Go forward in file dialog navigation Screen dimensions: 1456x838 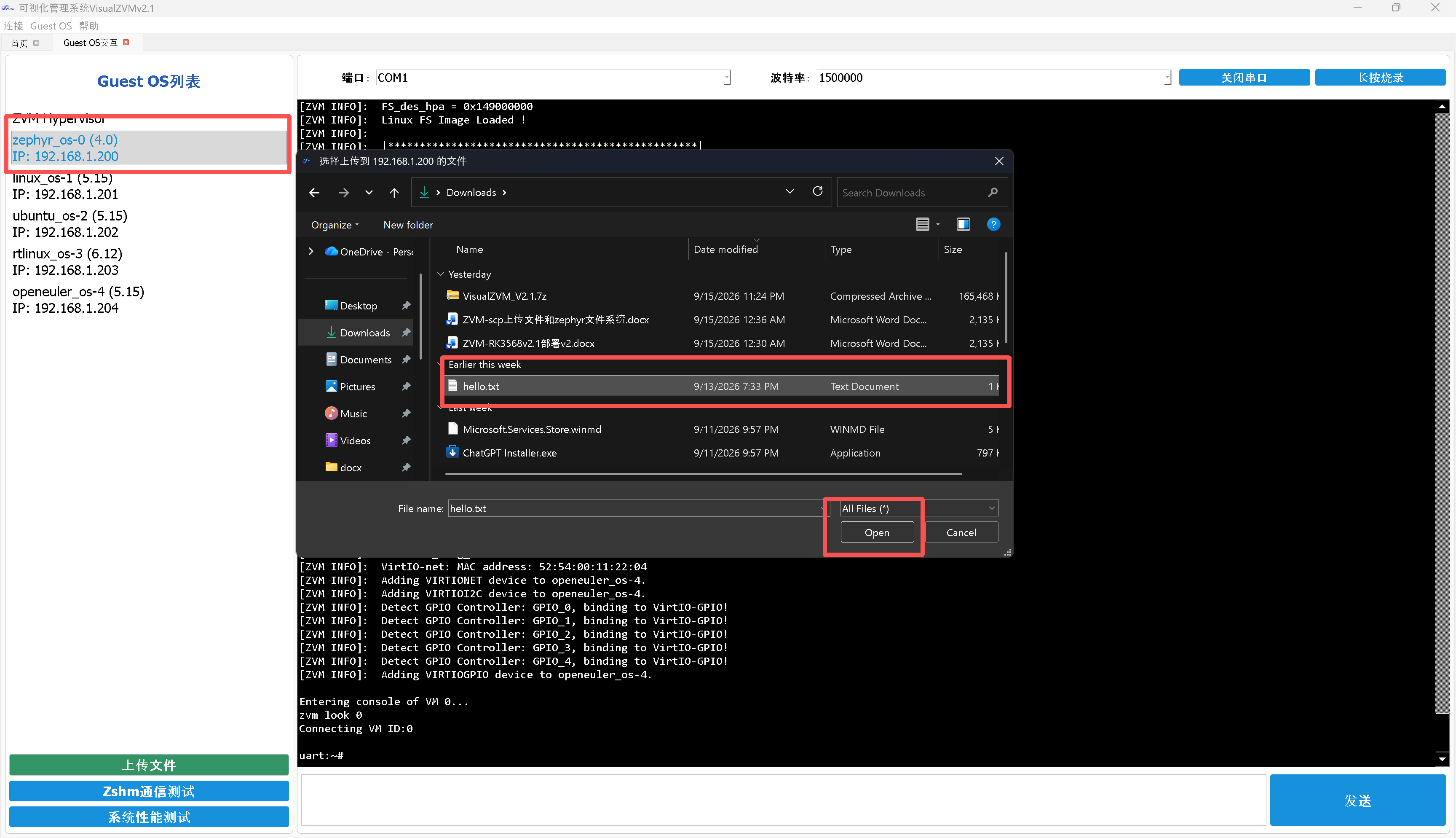click(343, 193)
